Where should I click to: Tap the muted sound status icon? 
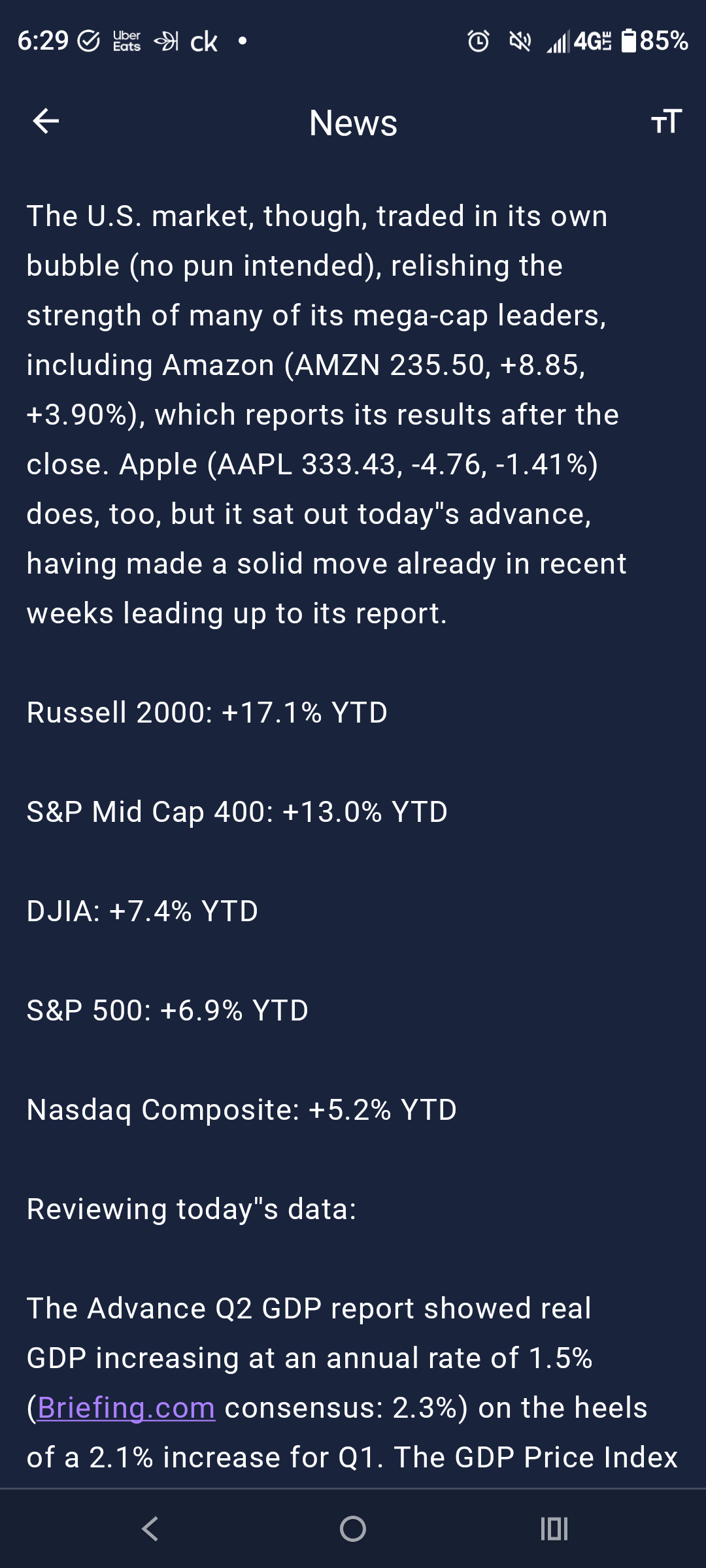point(520,41)
